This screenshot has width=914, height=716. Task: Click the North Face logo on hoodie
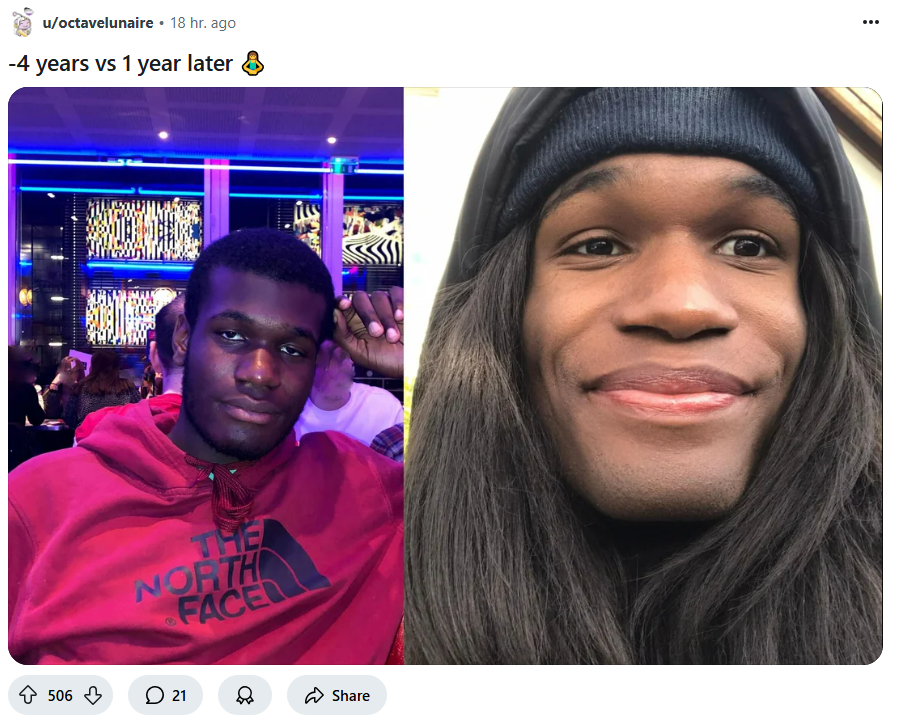pos(233,571)
